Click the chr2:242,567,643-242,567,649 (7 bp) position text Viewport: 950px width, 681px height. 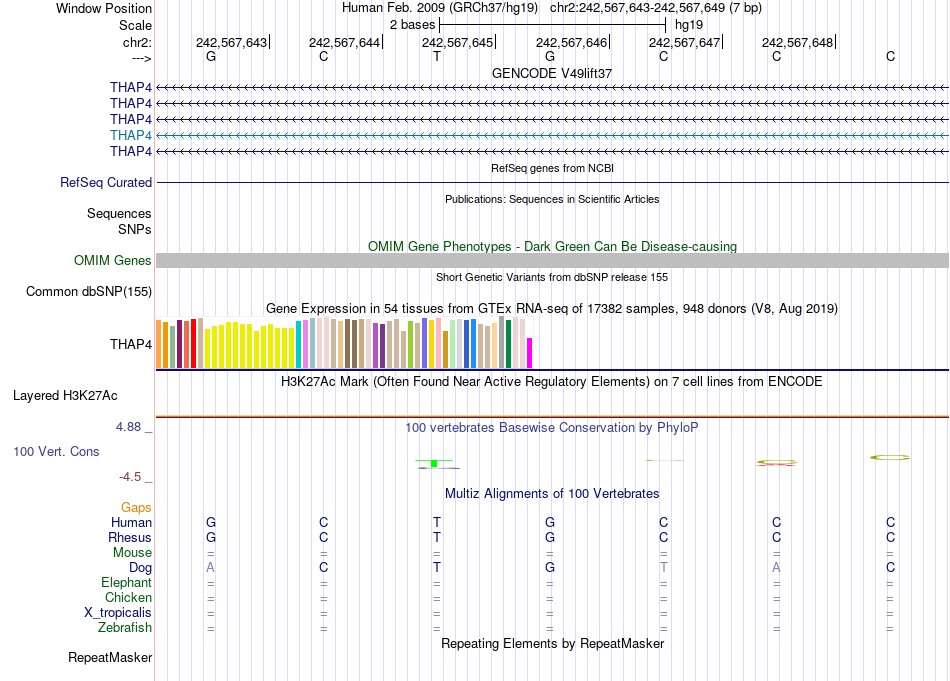coord(656,8)
